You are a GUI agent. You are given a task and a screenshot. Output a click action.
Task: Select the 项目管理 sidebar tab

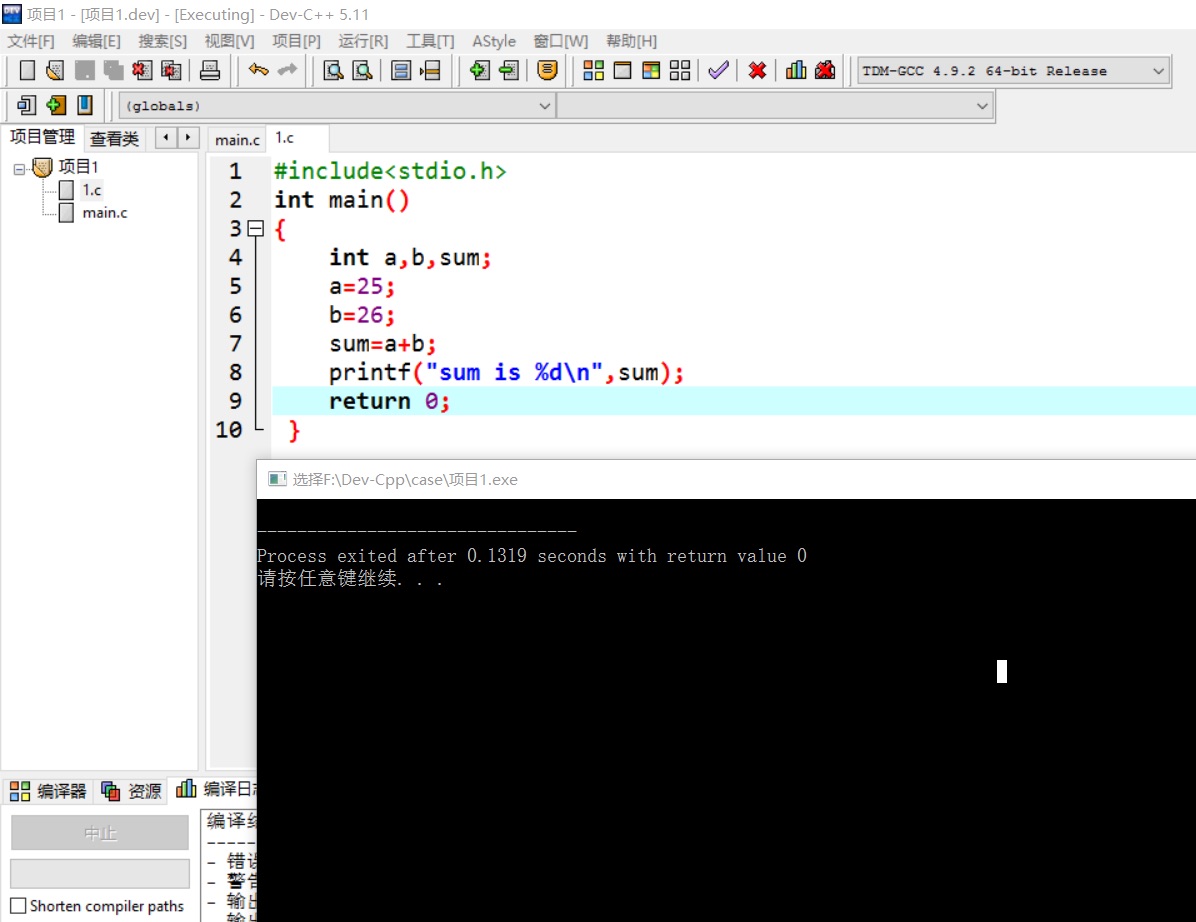point(42,137)
